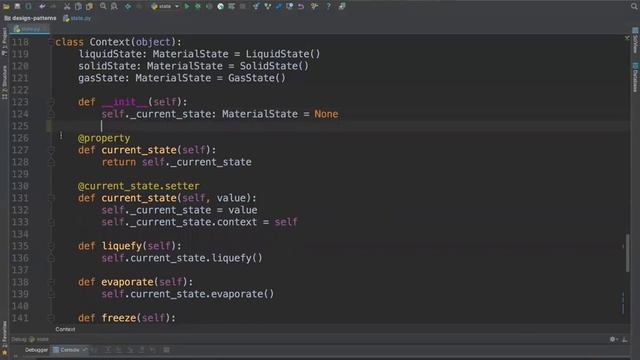
Task: Click the show history toolbar icon
Action: coord(289,6)
